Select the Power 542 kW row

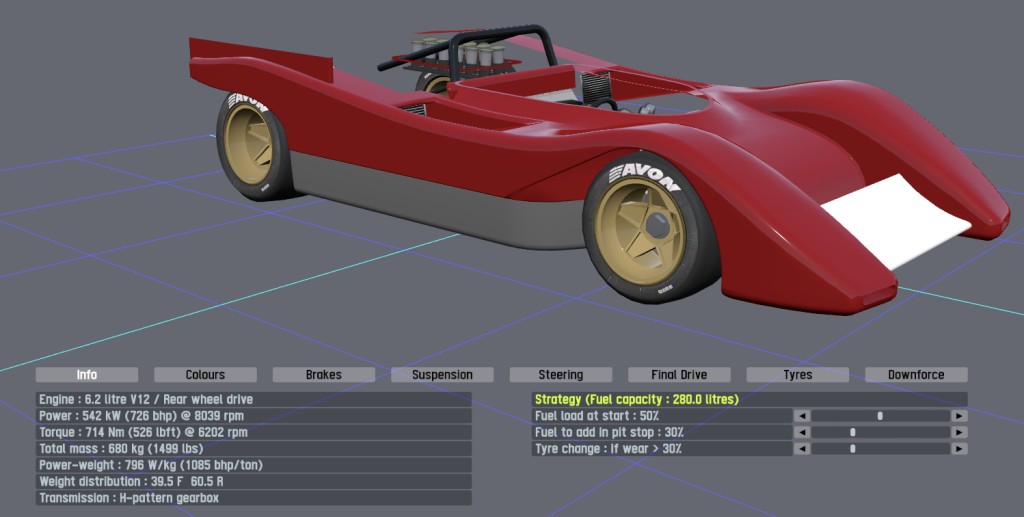[x=253, y=416]
